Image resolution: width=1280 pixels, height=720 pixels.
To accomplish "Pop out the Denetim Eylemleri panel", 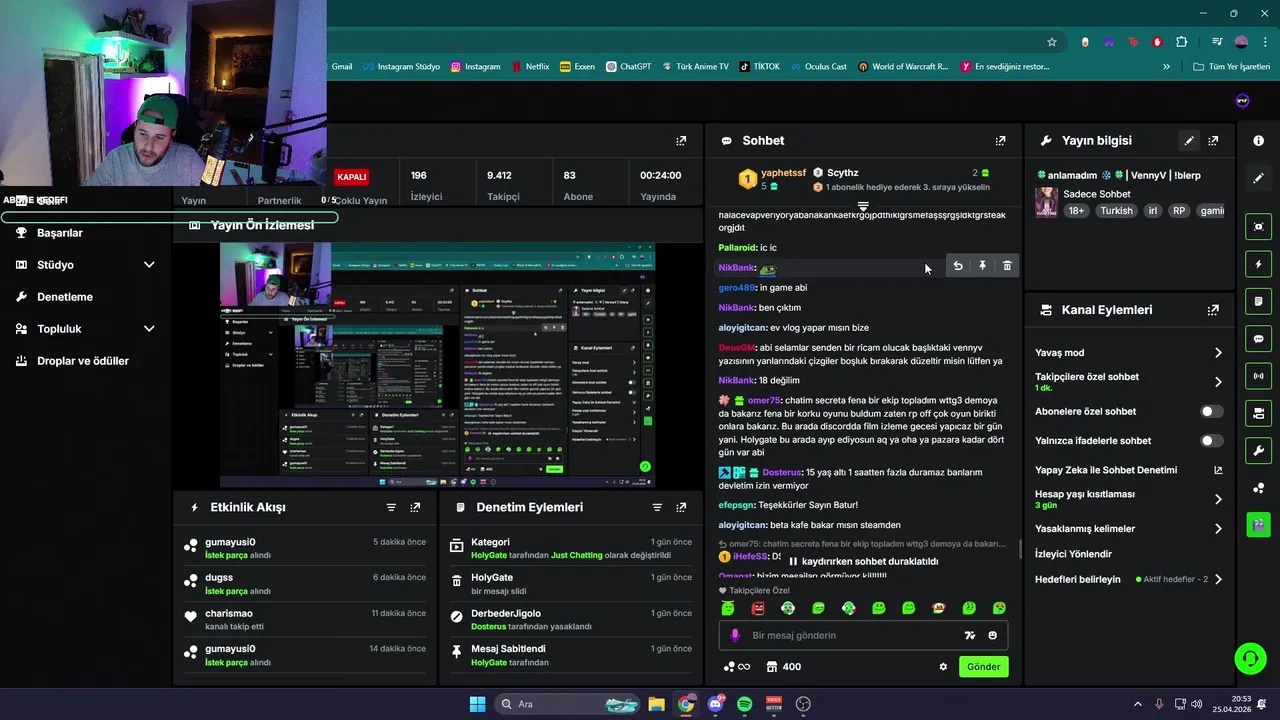I will (681, 507).
